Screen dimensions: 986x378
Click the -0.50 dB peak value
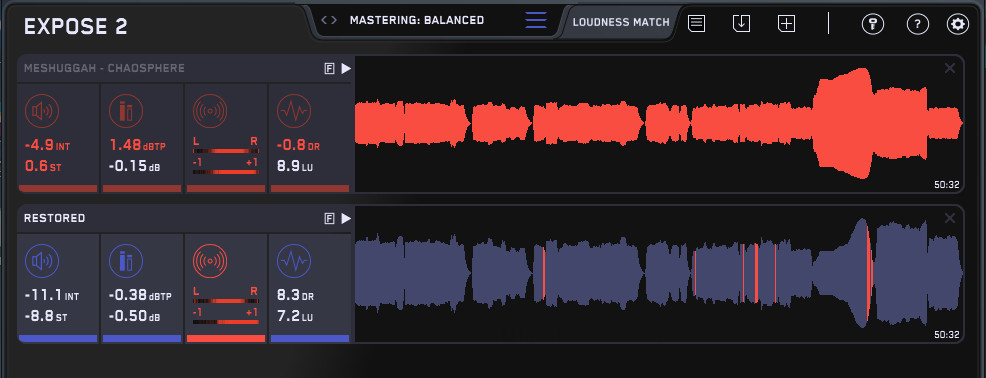(134, 316)
